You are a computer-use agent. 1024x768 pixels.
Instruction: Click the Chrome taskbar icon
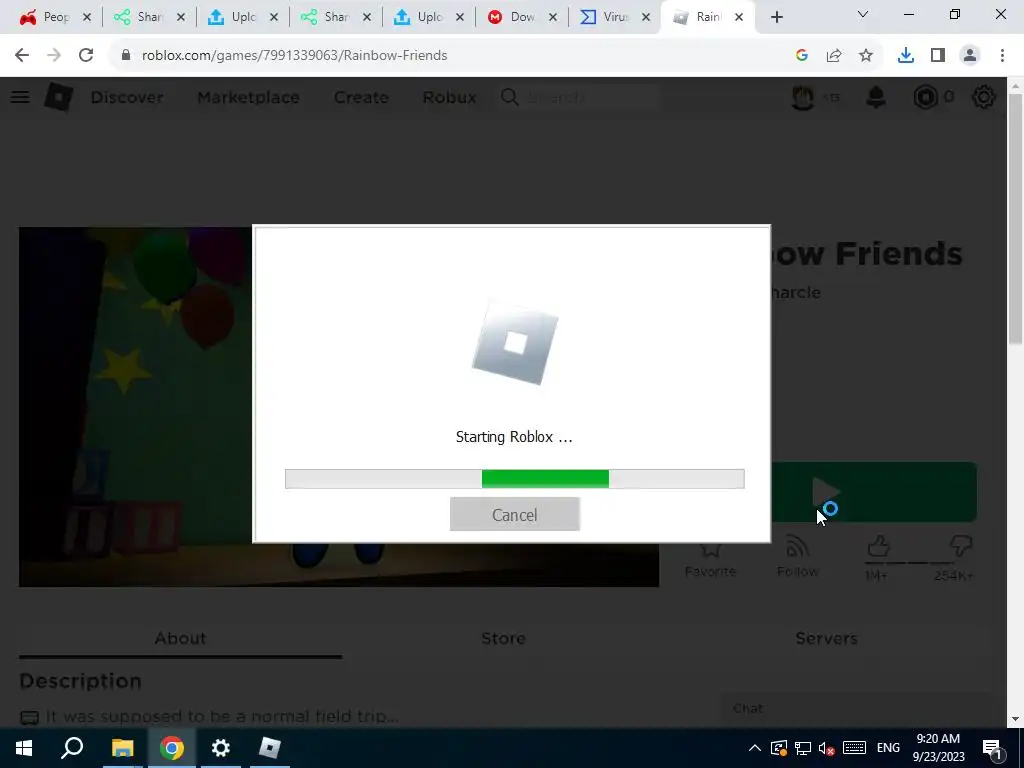(171, 748)
